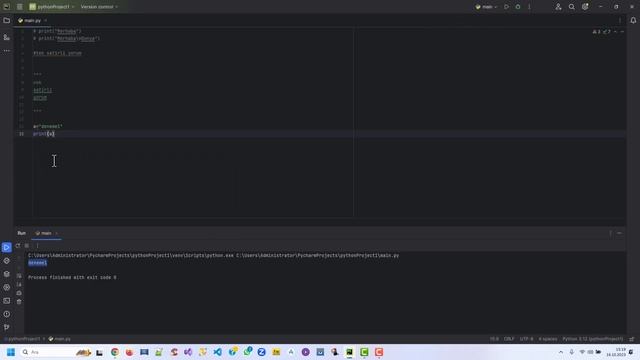The width and height of the screenshot is (640, 360).
Task: Click the python.exe path in console output
Action: click(131, 256)
